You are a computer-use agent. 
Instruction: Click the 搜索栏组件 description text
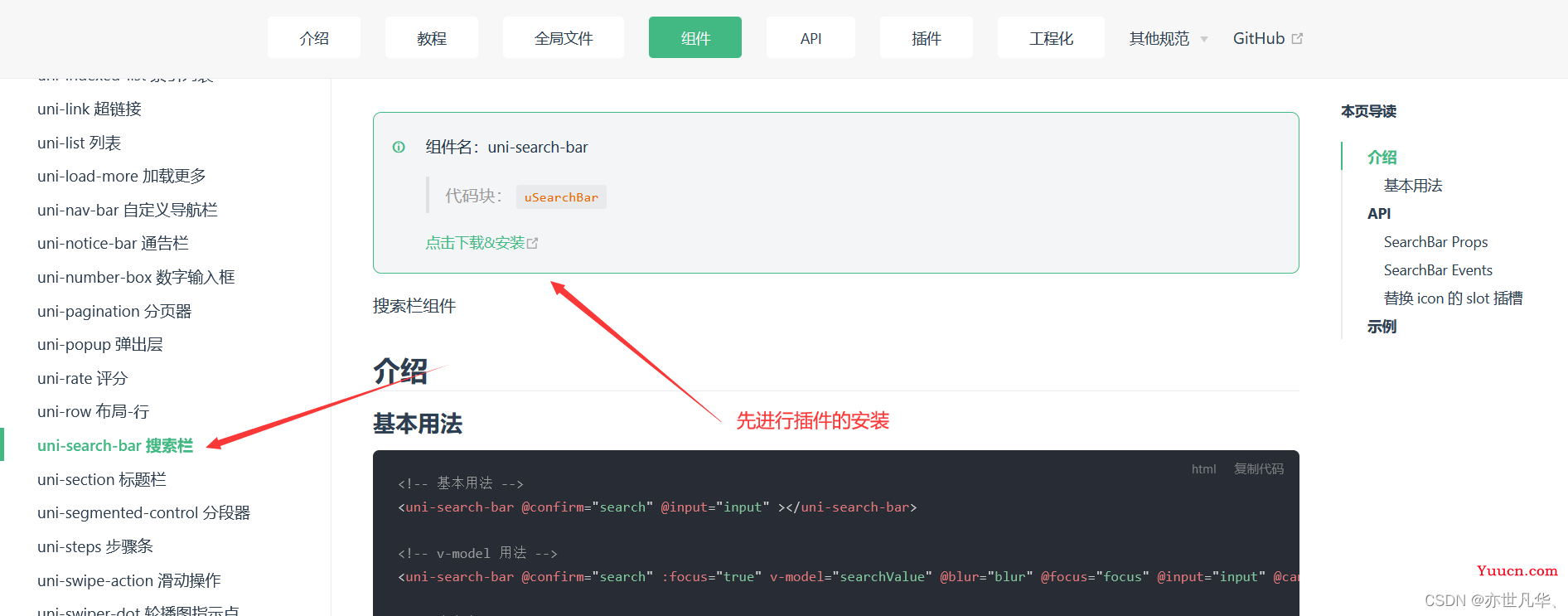tap(414, 306)
